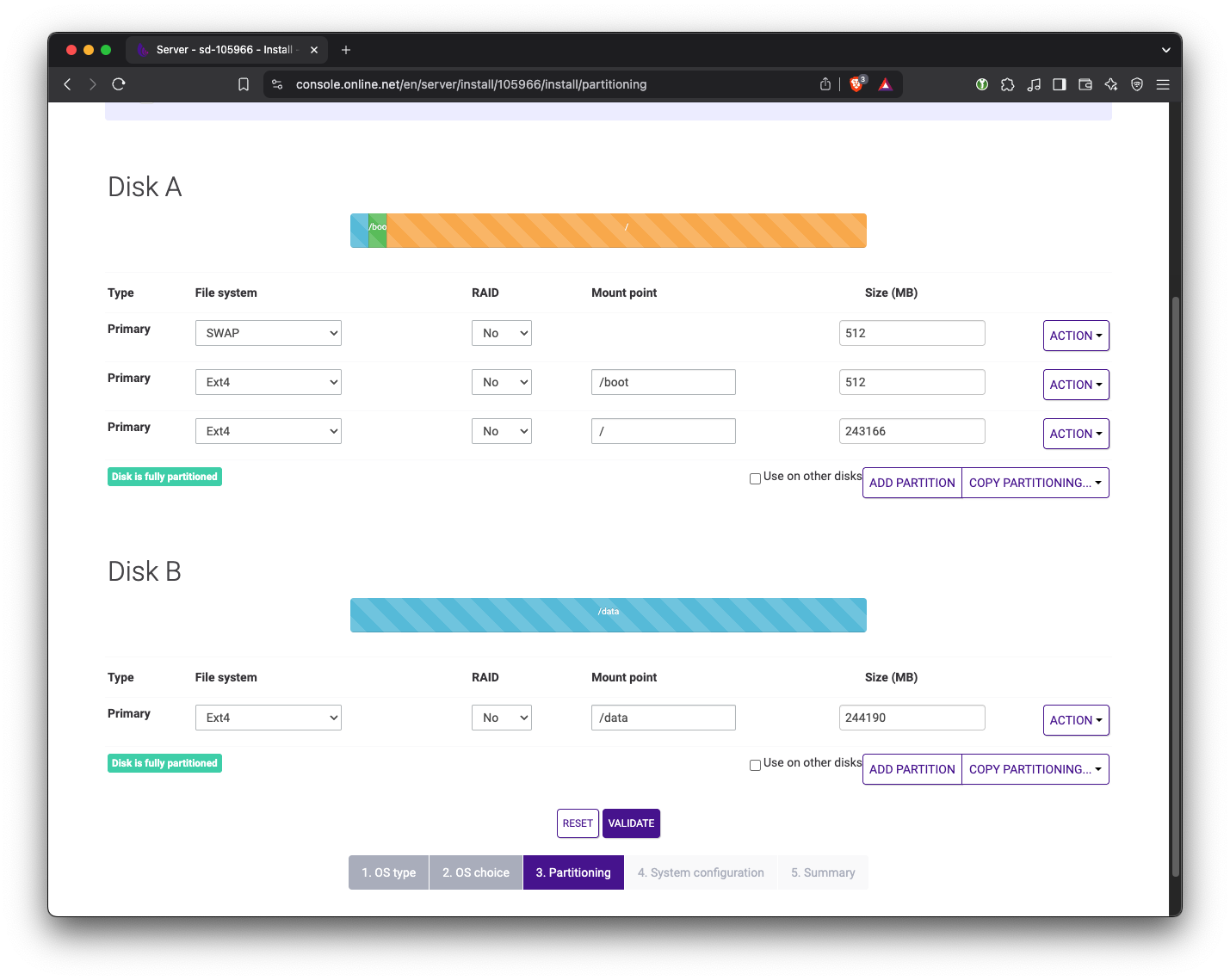The width and height of the screenshot is (1230, 980).
Task: Open RAID dropdown for the /boot partition
Action: (501, 382)
